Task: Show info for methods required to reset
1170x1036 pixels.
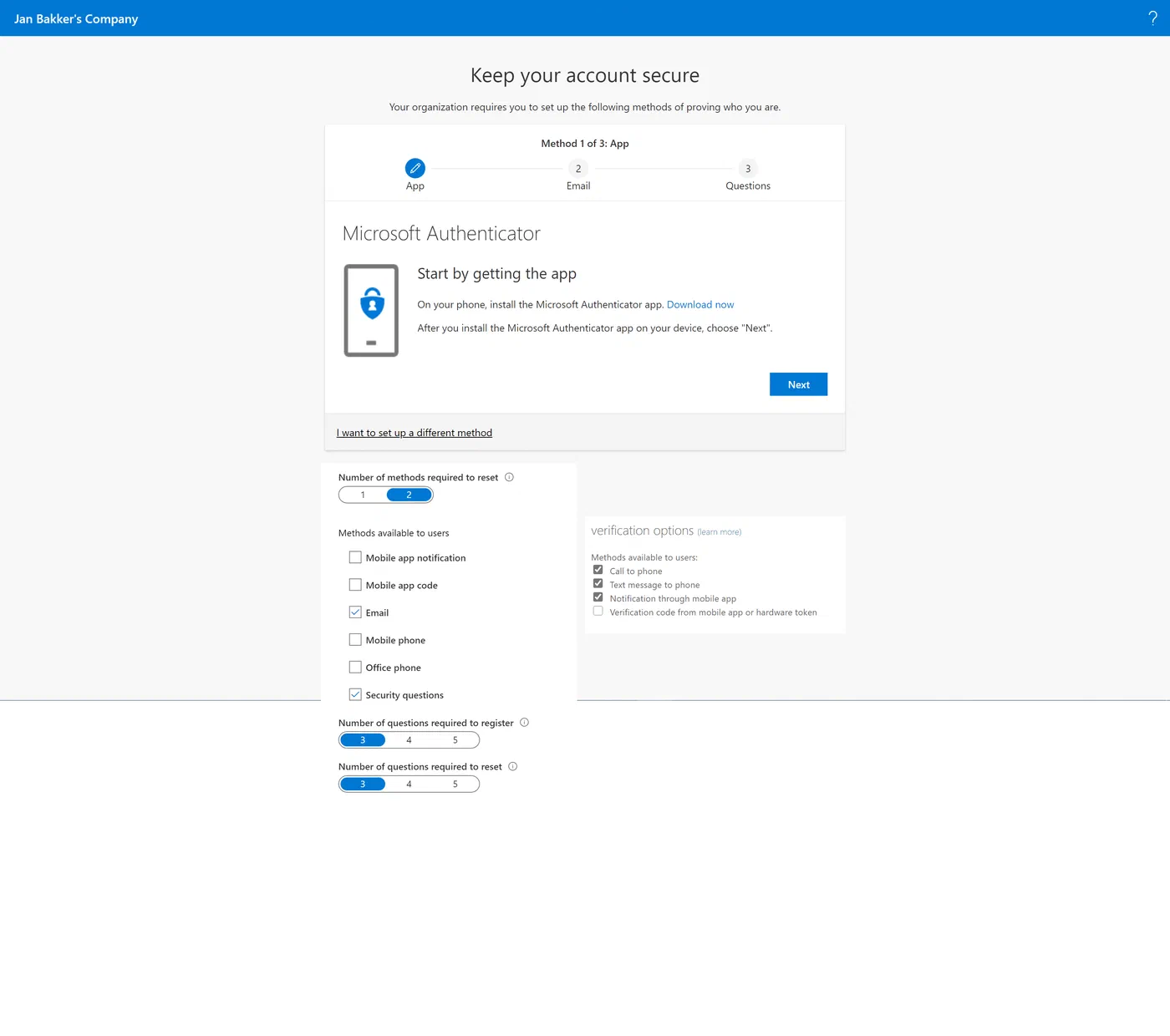Action: point(509,477)
